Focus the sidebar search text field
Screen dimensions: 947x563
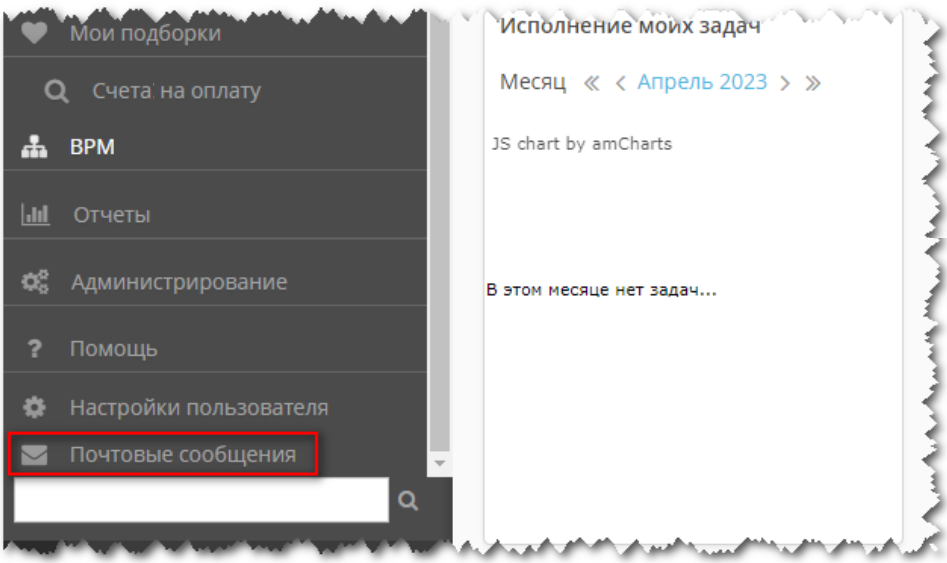click(200, 500)
